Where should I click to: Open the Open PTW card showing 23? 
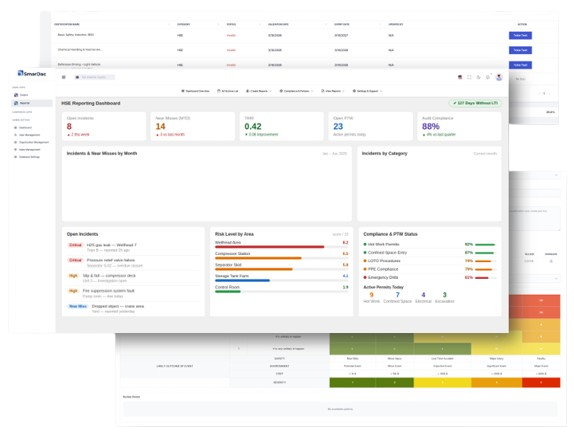pyautogui.click(x=370, y=126)
